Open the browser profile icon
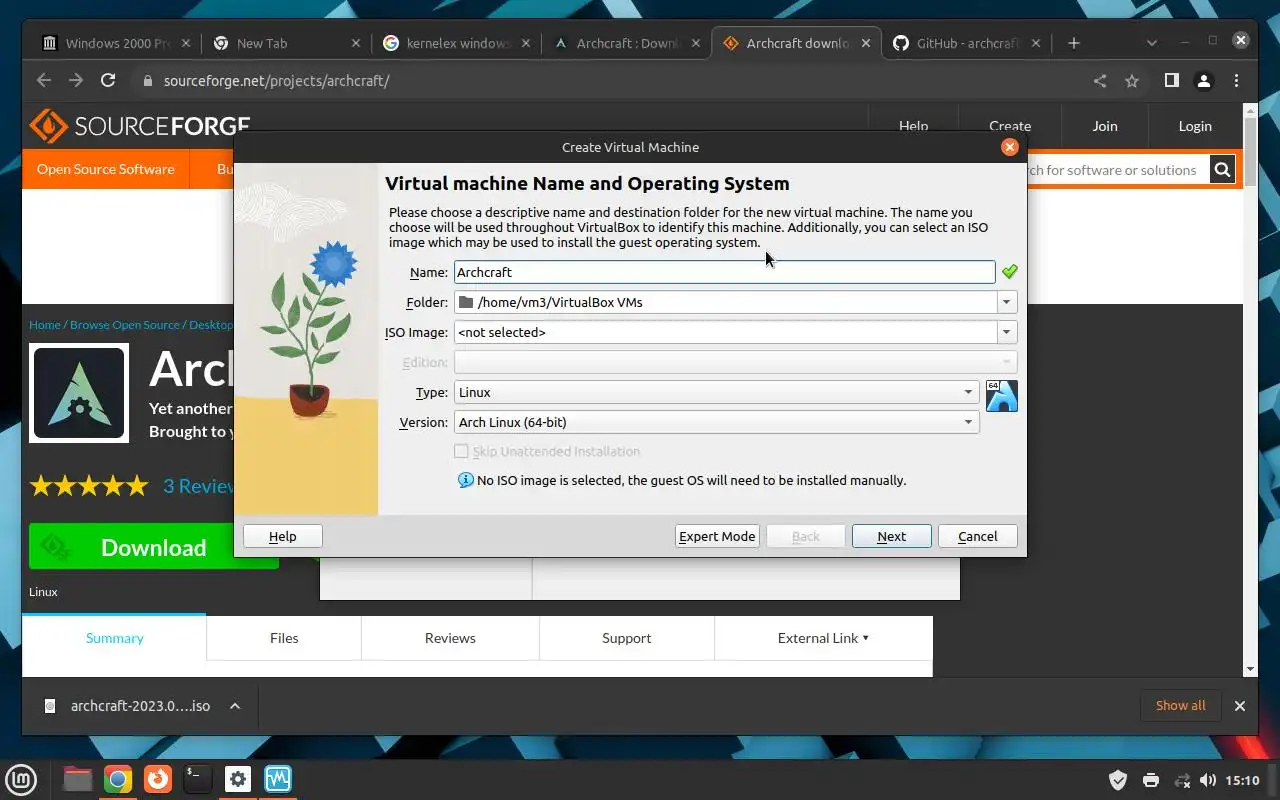Image resolution: width=1280 pixels, height=800 pixels. (x=1204, y=81)
